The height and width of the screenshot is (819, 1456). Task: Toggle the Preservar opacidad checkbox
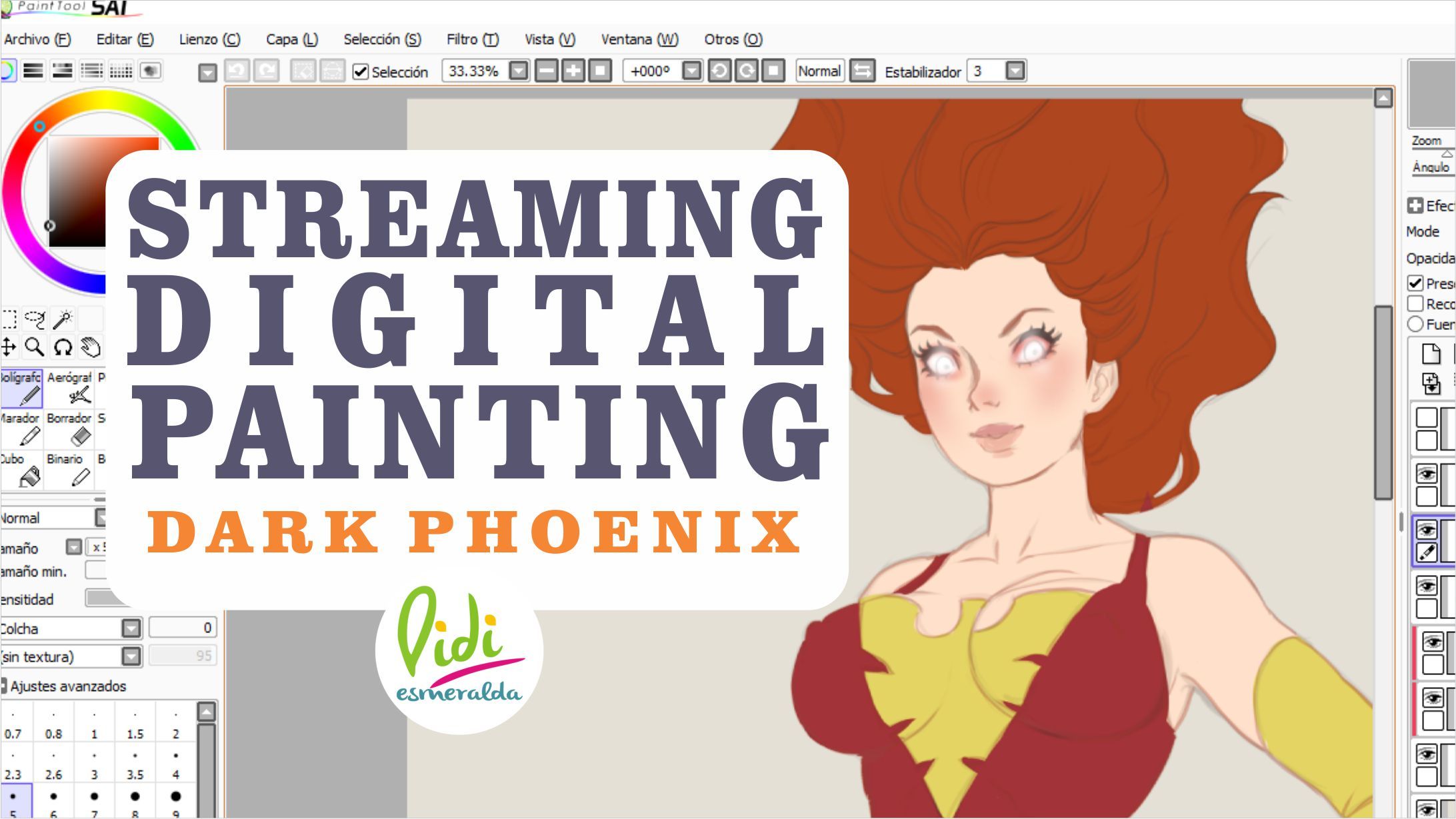1415,283
